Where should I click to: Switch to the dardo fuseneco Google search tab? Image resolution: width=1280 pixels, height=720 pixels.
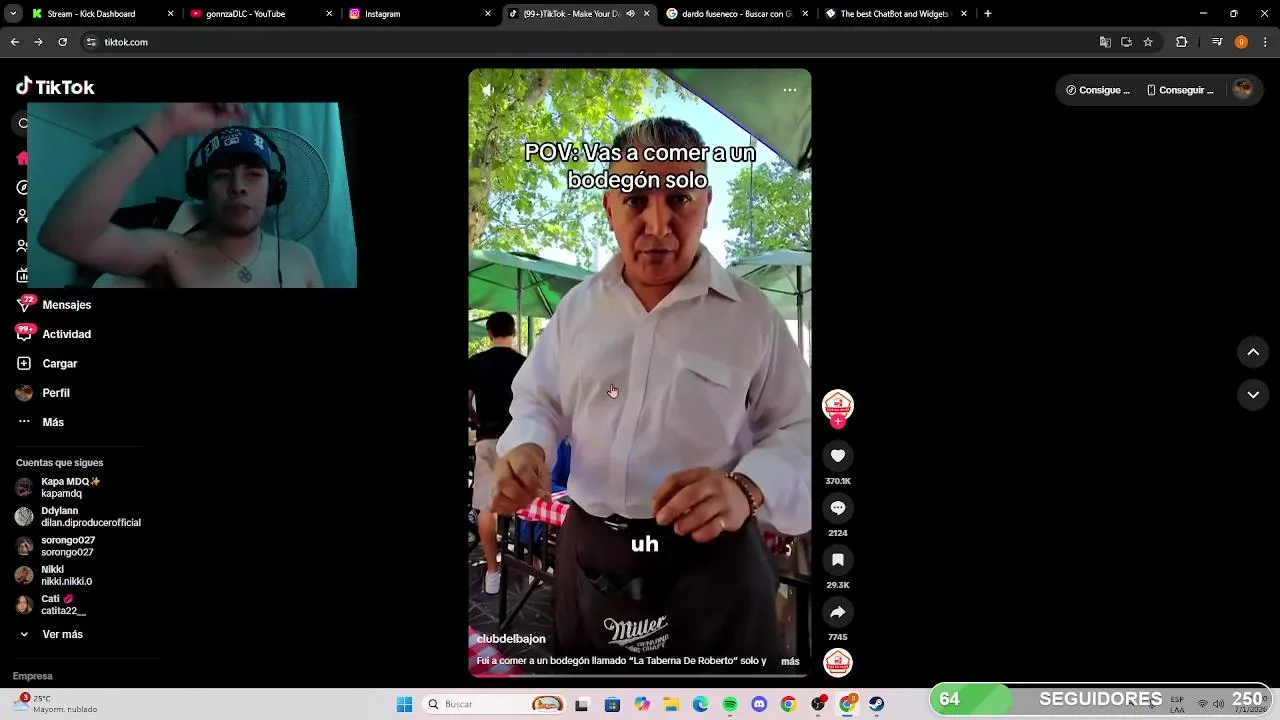[738, 14]
